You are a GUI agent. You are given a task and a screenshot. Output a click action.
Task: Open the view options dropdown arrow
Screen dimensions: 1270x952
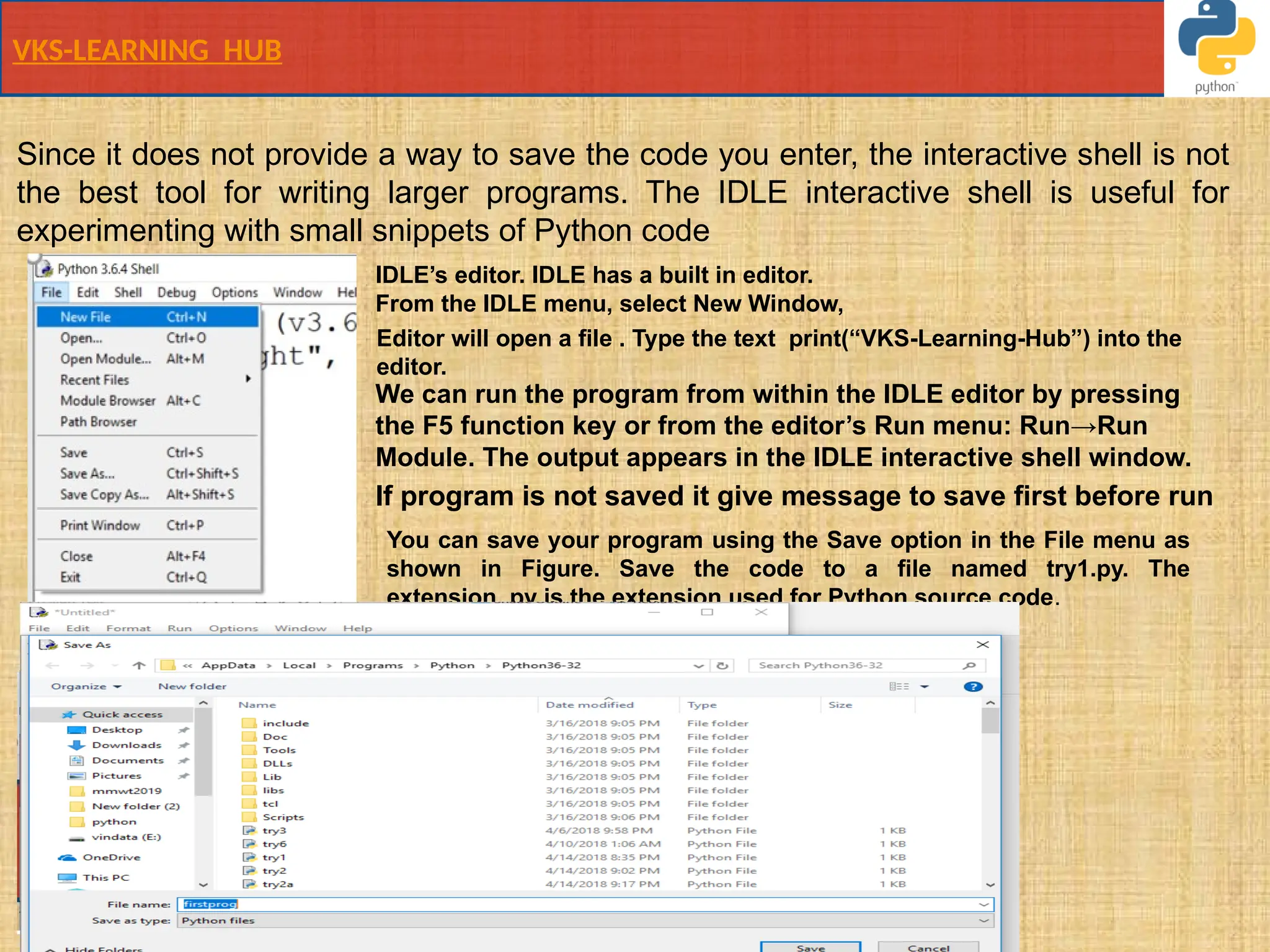pyautogui.click(x=925, y=686)
